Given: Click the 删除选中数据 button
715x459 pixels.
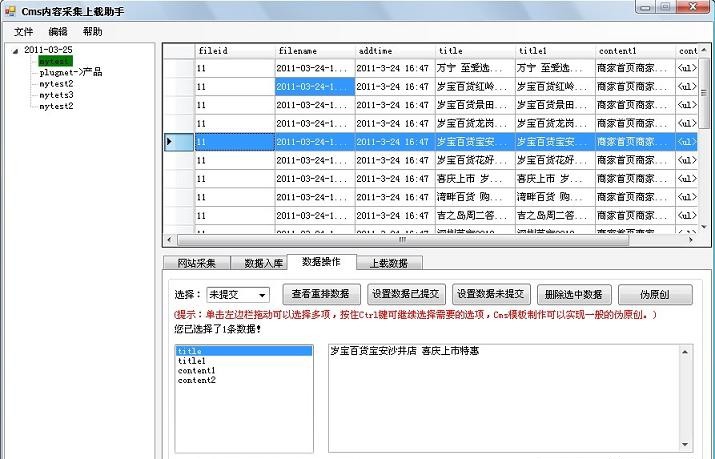Looking at the screenshot, I should (574, 294).
